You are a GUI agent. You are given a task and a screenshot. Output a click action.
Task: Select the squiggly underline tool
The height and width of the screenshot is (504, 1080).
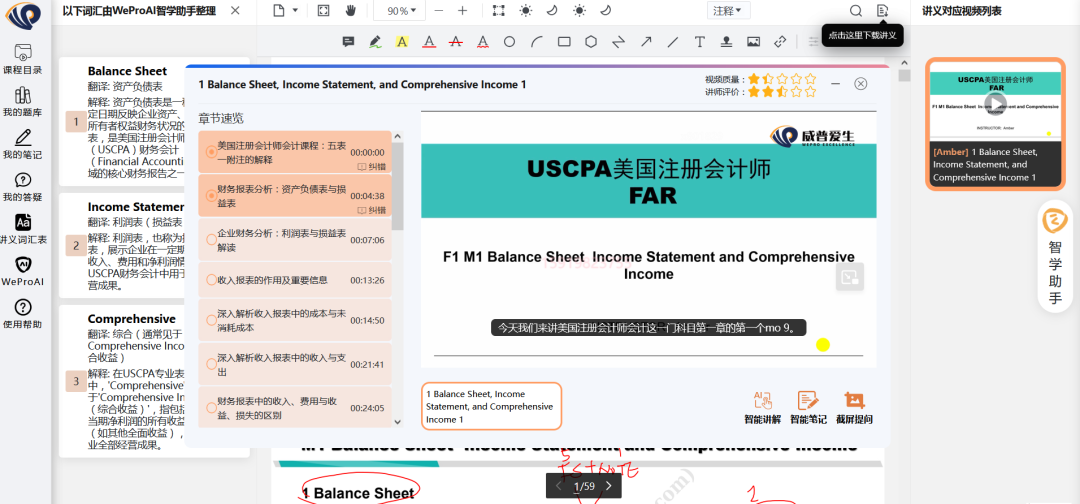(483, 42)
